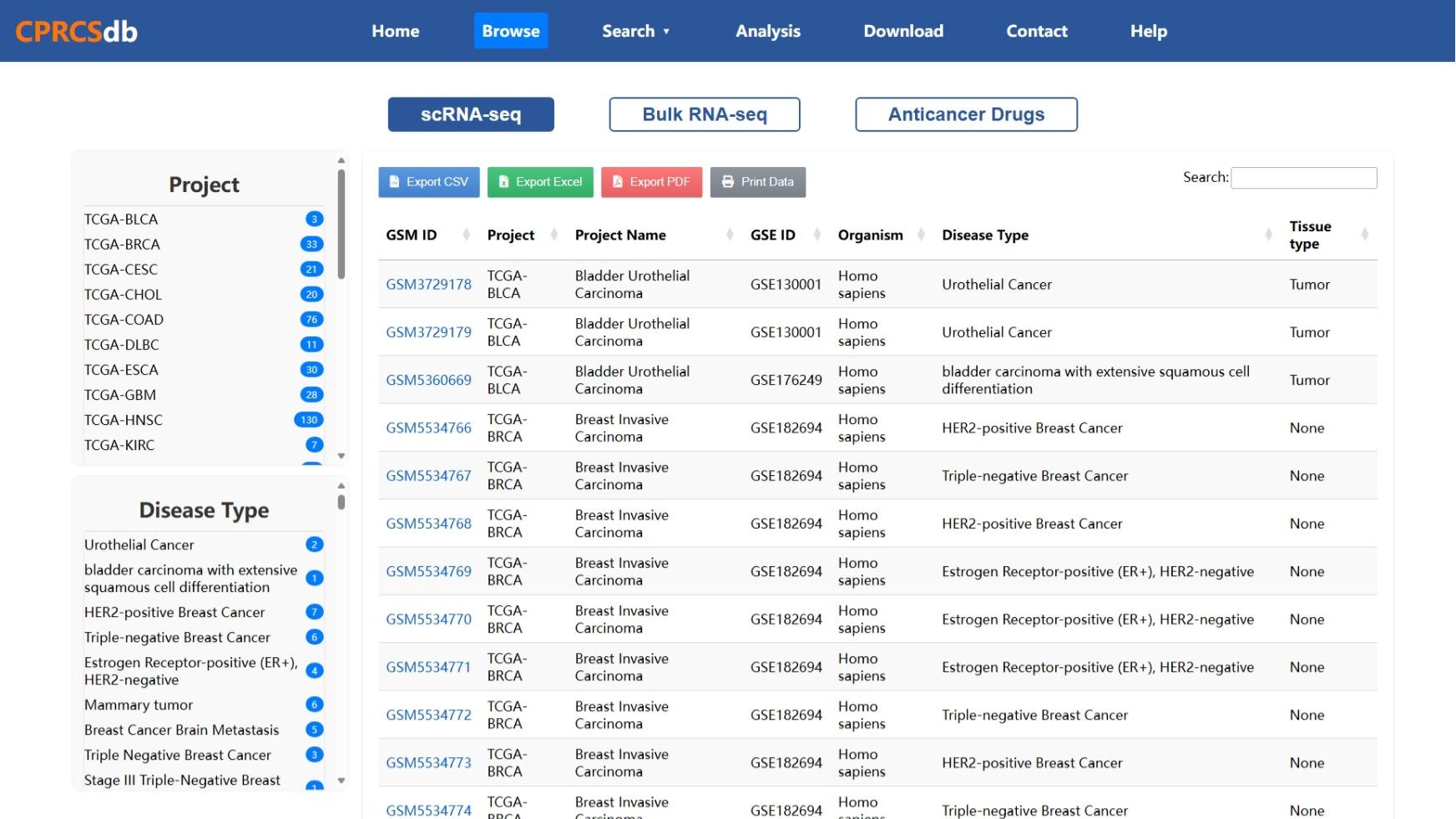Open the GSM5534769 sample link
This screenshot has height=819, width=1456.
pyautogui.click(x=428, y=572)
